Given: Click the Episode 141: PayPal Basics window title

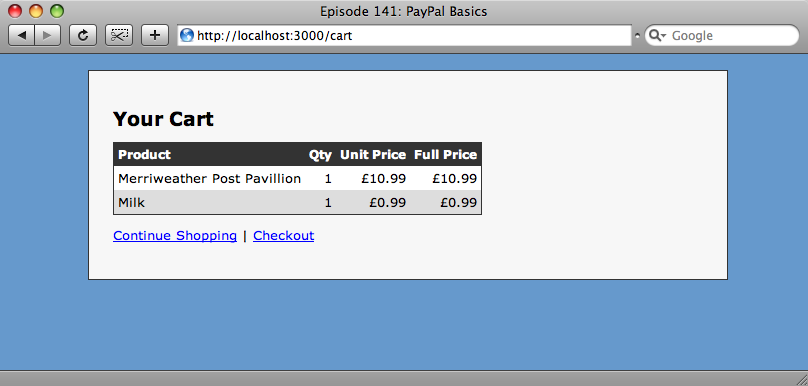Looking at the screenshot, I should [x=403, y=11].
